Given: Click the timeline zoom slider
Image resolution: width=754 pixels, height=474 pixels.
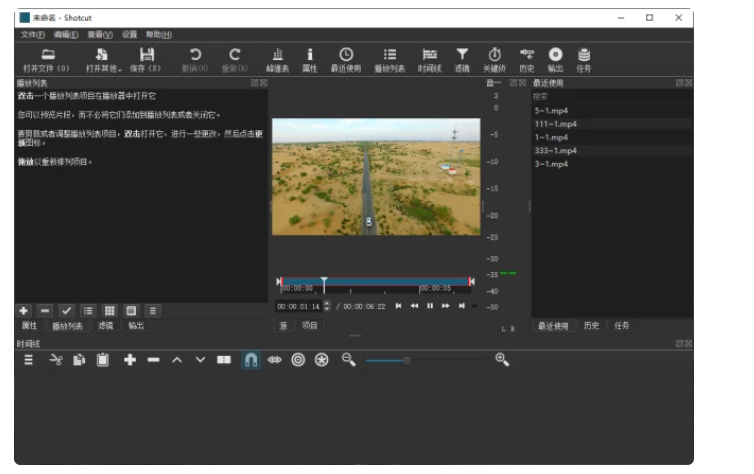Looking at the screenshot, I should 407,360.
